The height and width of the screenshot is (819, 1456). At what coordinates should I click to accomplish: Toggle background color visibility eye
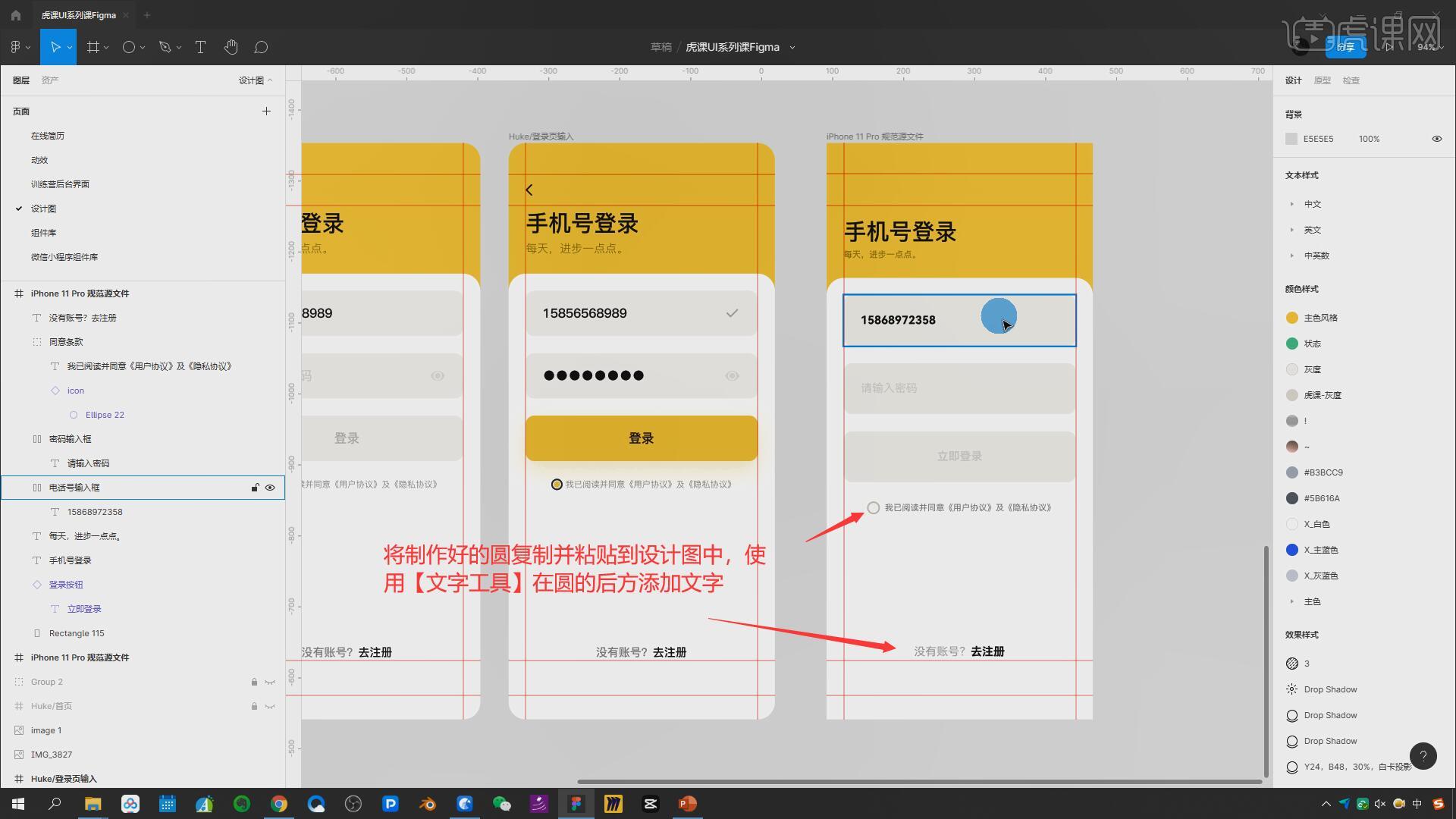coord(1436,139)
